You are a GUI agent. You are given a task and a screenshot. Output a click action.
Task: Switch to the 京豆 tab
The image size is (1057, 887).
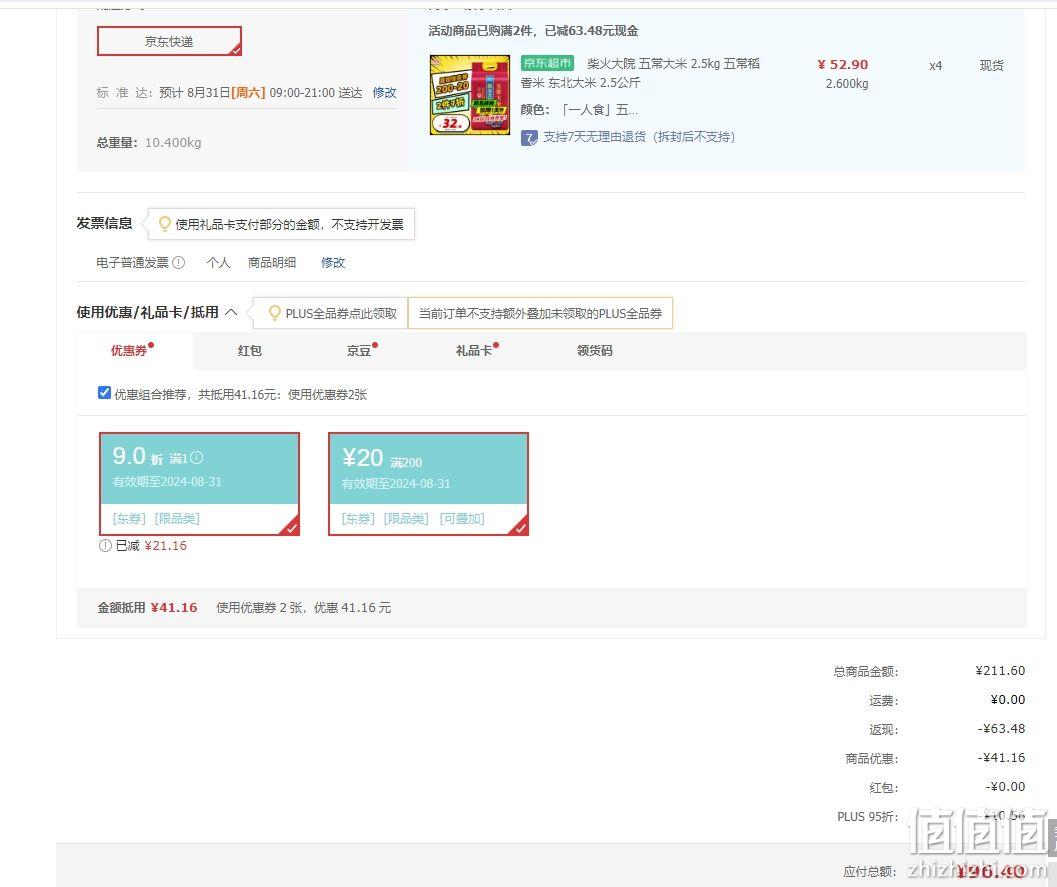(x=359, y=350)
